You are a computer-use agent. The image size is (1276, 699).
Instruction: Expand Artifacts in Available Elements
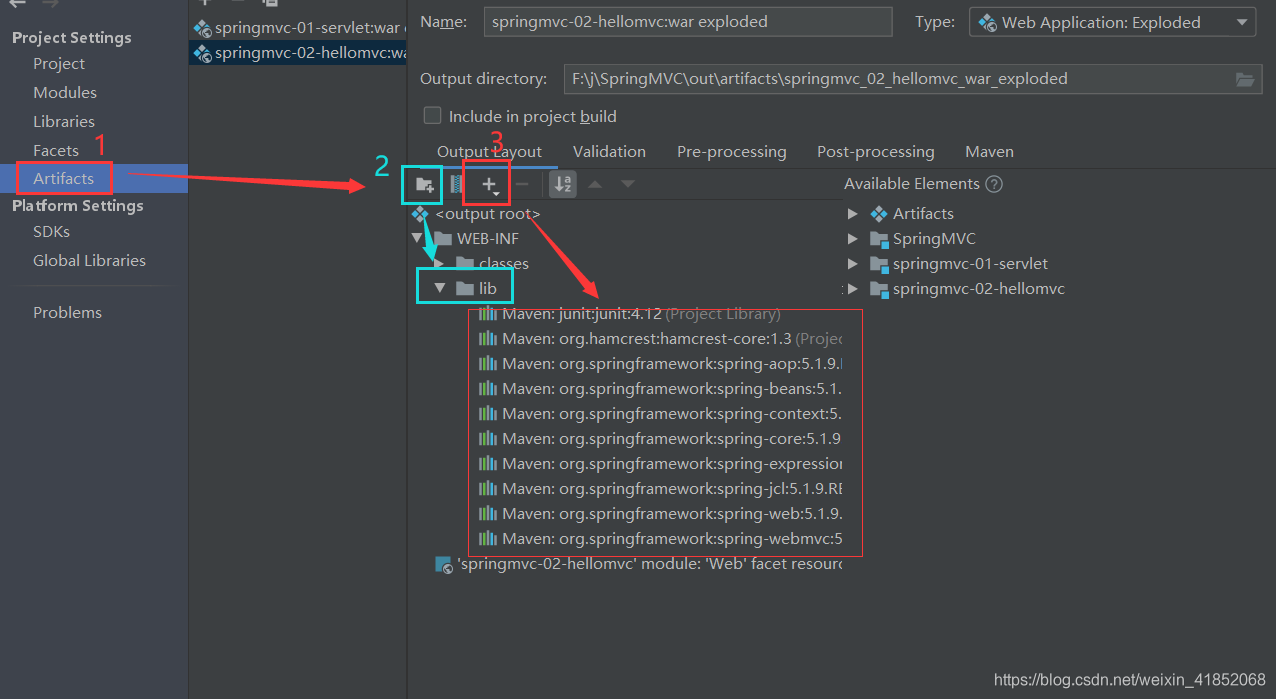pos(853,214)
